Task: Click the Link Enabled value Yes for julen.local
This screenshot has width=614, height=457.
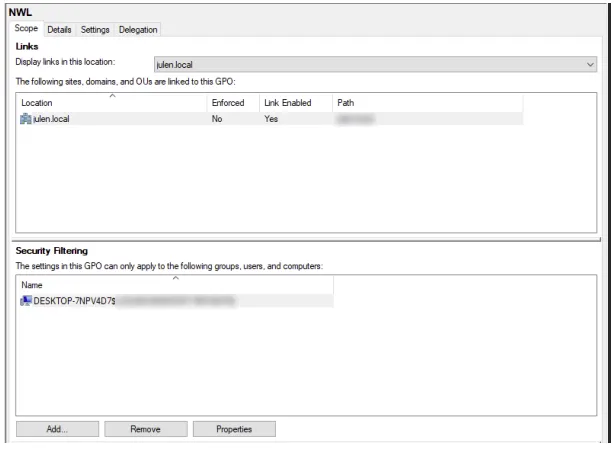Action: click(x=271, y=119)
